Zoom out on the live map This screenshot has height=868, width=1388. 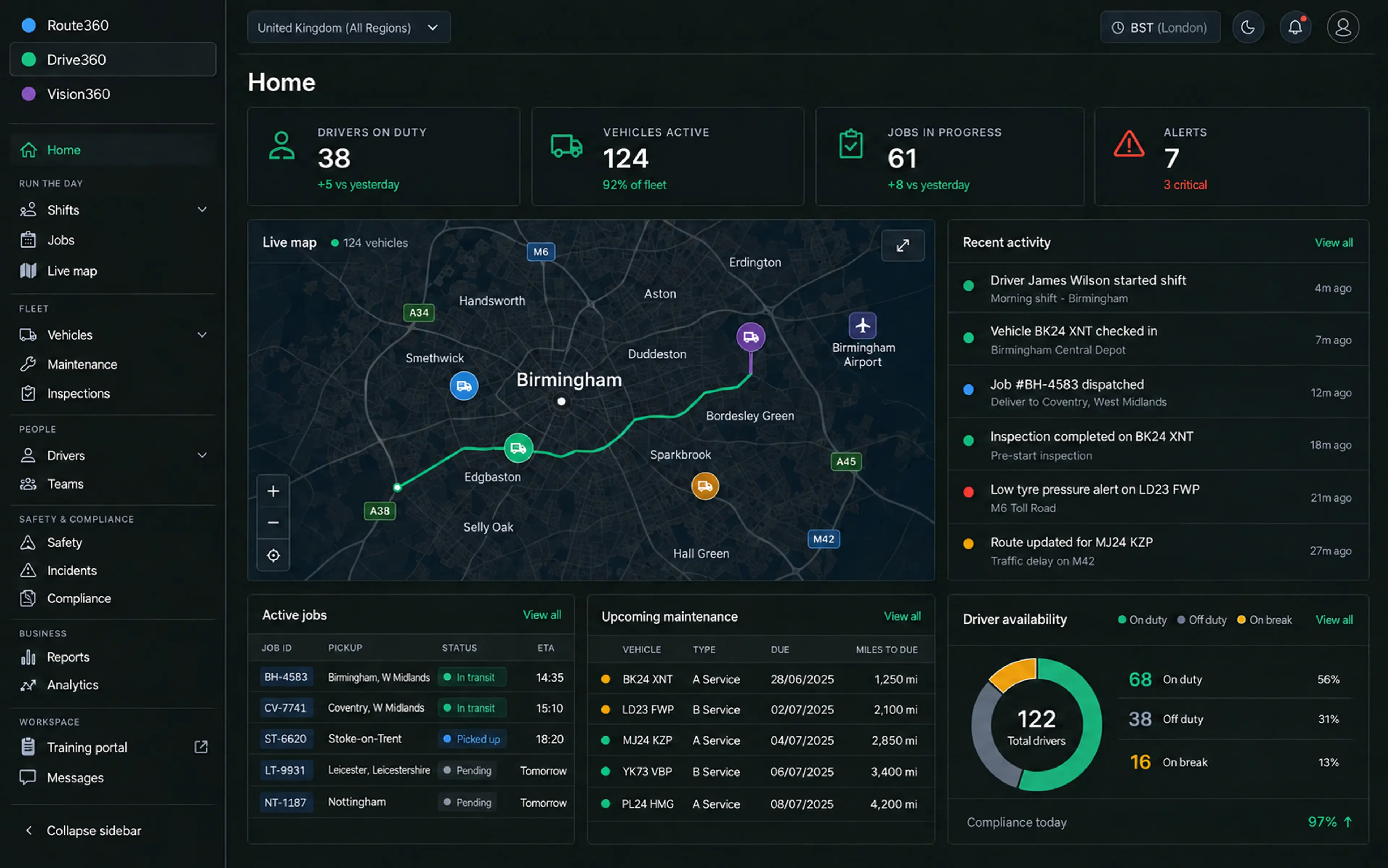pos(273,523)
